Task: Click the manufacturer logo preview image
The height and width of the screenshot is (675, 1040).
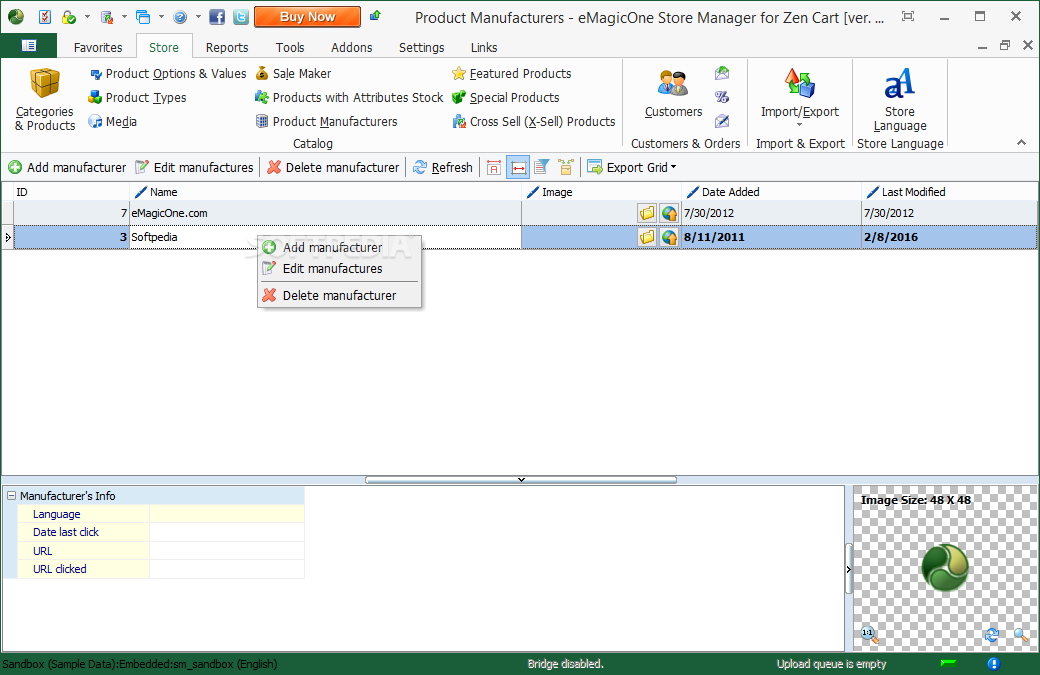Action: pos(944,567)
